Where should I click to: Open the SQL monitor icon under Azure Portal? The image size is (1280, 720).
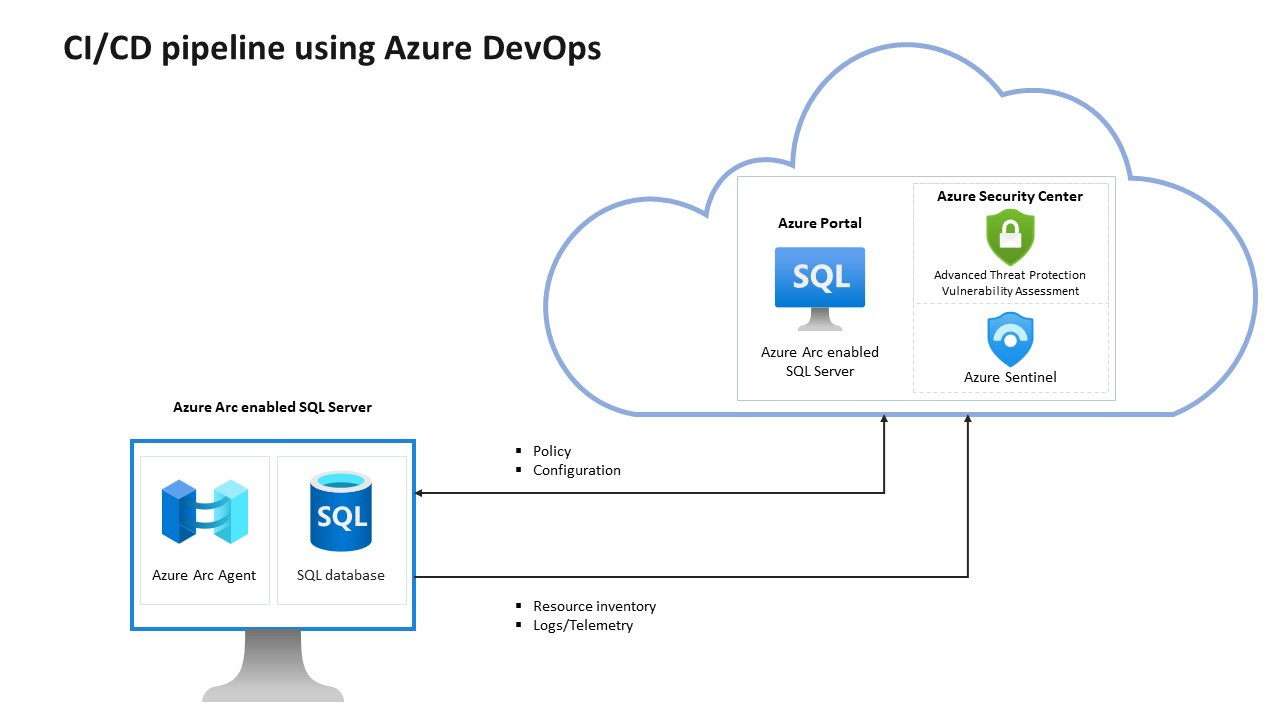point(820,278)
